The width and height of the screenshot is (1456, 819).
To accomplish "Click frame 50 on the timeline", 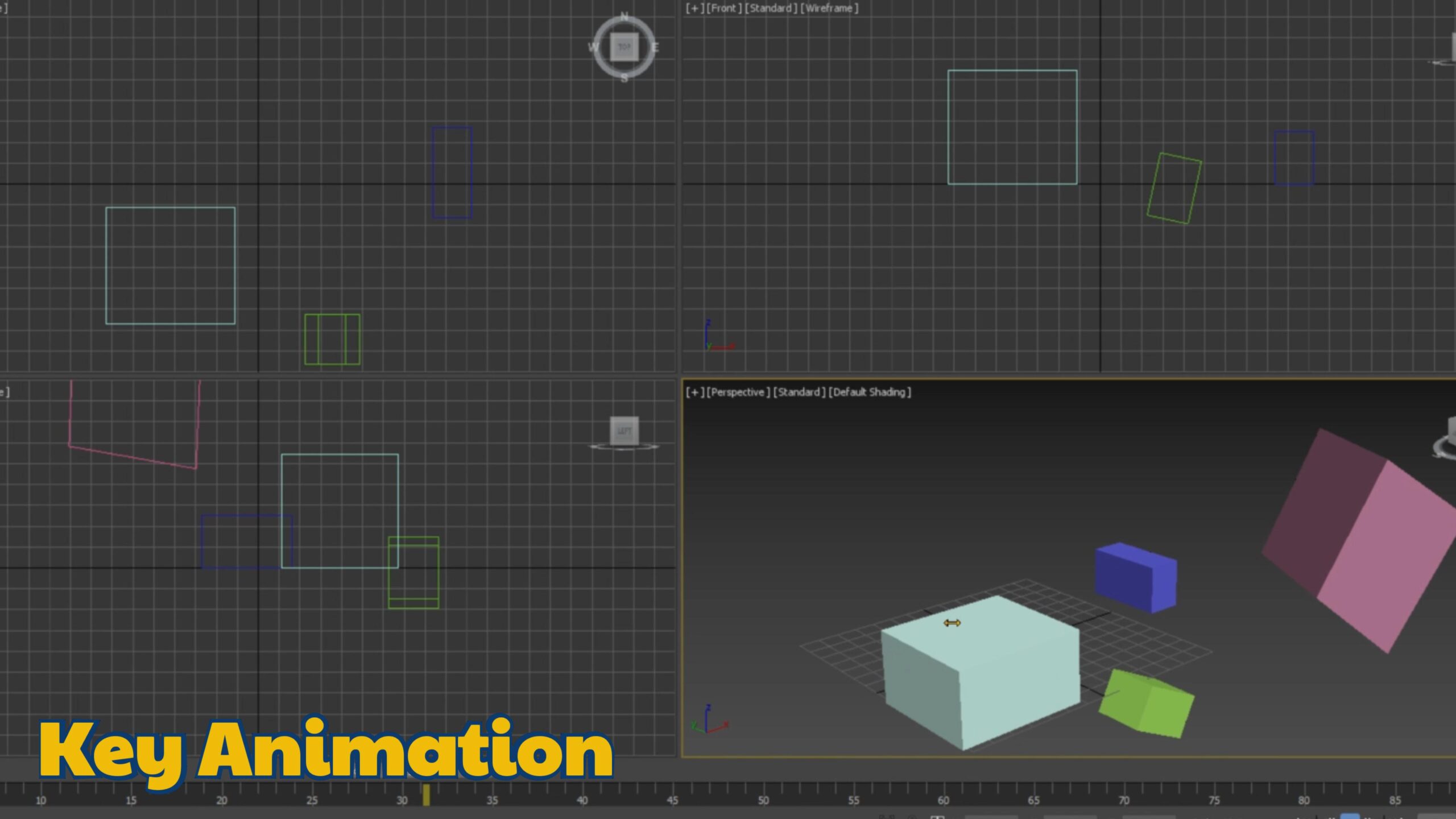I will click(x=763, y=800).
